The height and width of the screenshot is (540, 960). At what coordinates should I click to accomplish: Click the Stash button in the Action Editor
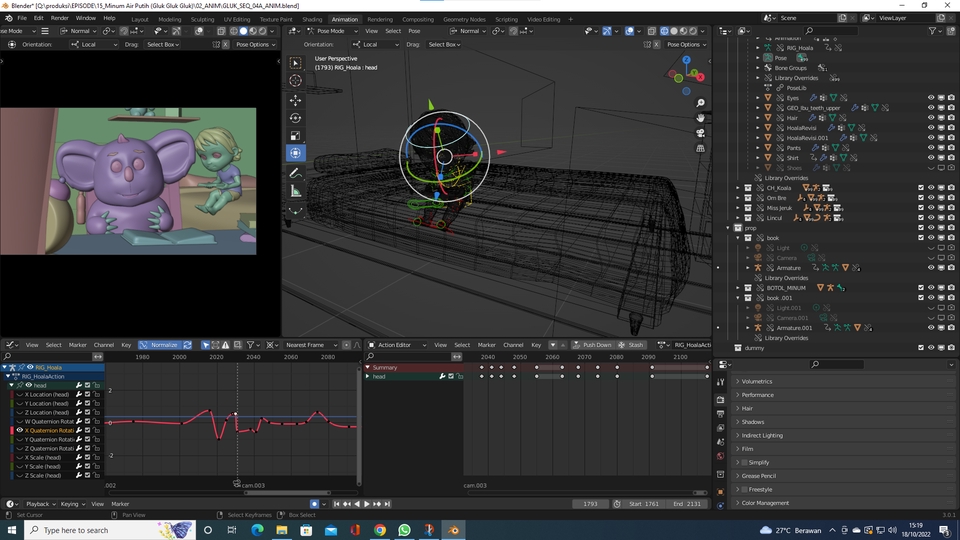point(631,345)
